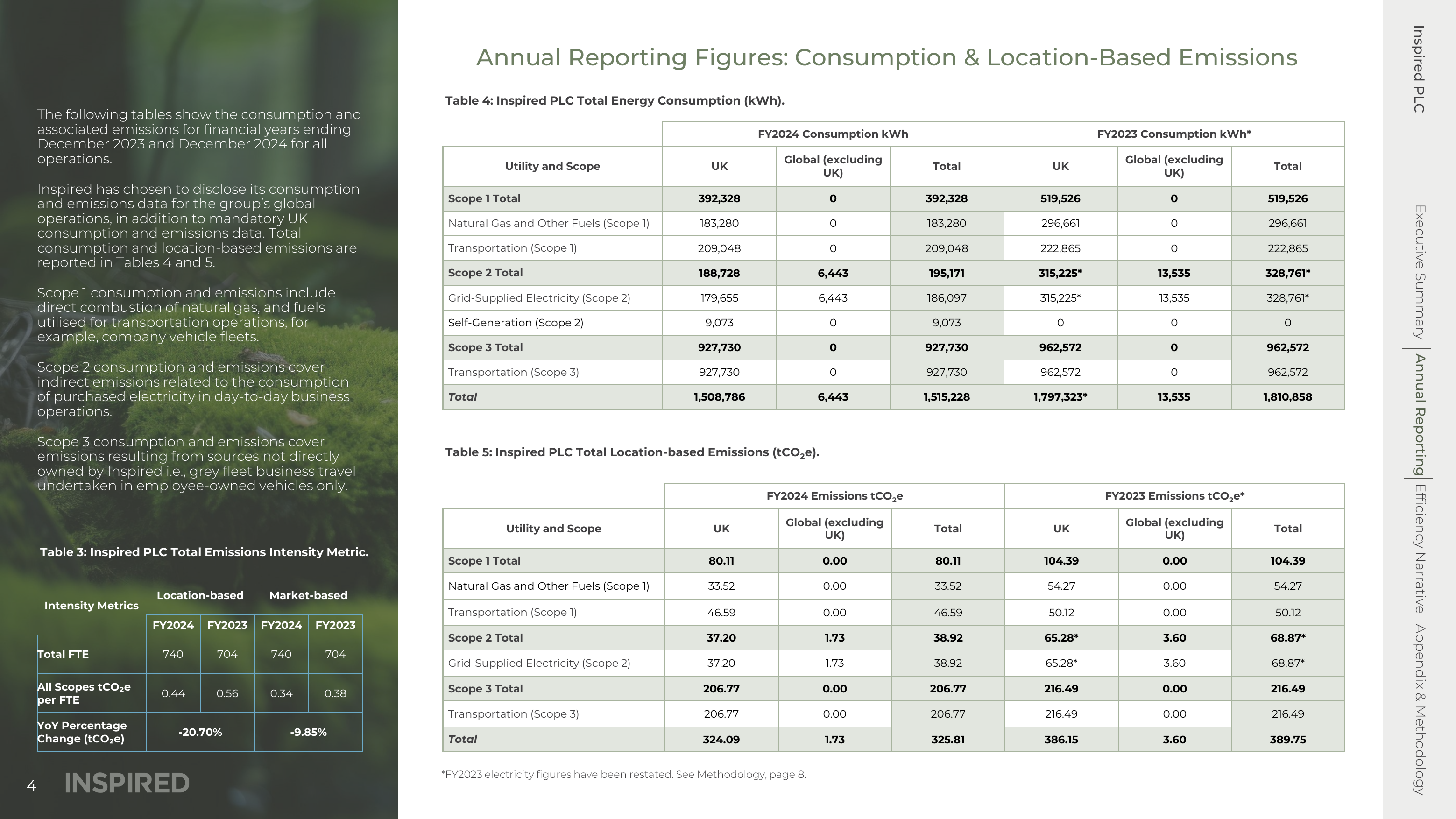Select the FY2023 Emissions tCO2e* header
1456x819 pixels.
tap(1174, 496)
